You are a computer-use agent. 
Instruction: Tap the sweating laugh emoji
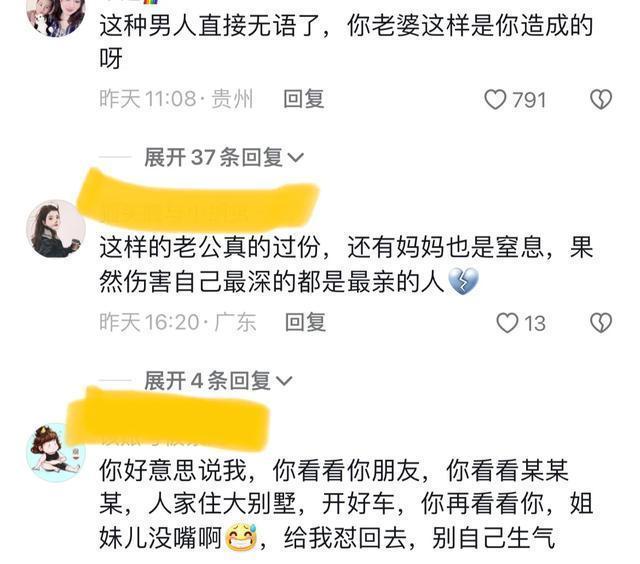tap(241, 537)
